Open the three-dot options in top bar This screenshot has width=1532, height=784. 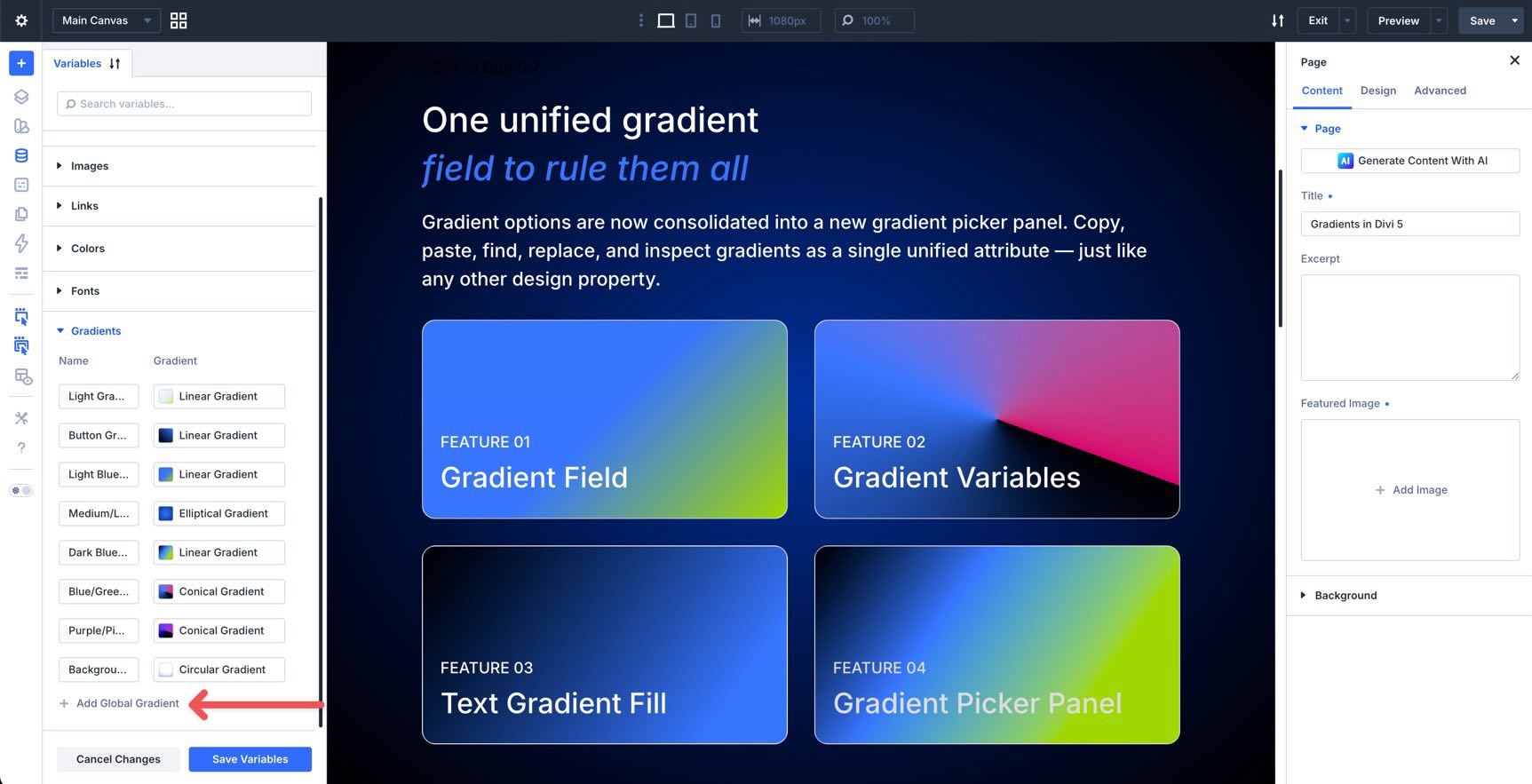tap(641, 20)
